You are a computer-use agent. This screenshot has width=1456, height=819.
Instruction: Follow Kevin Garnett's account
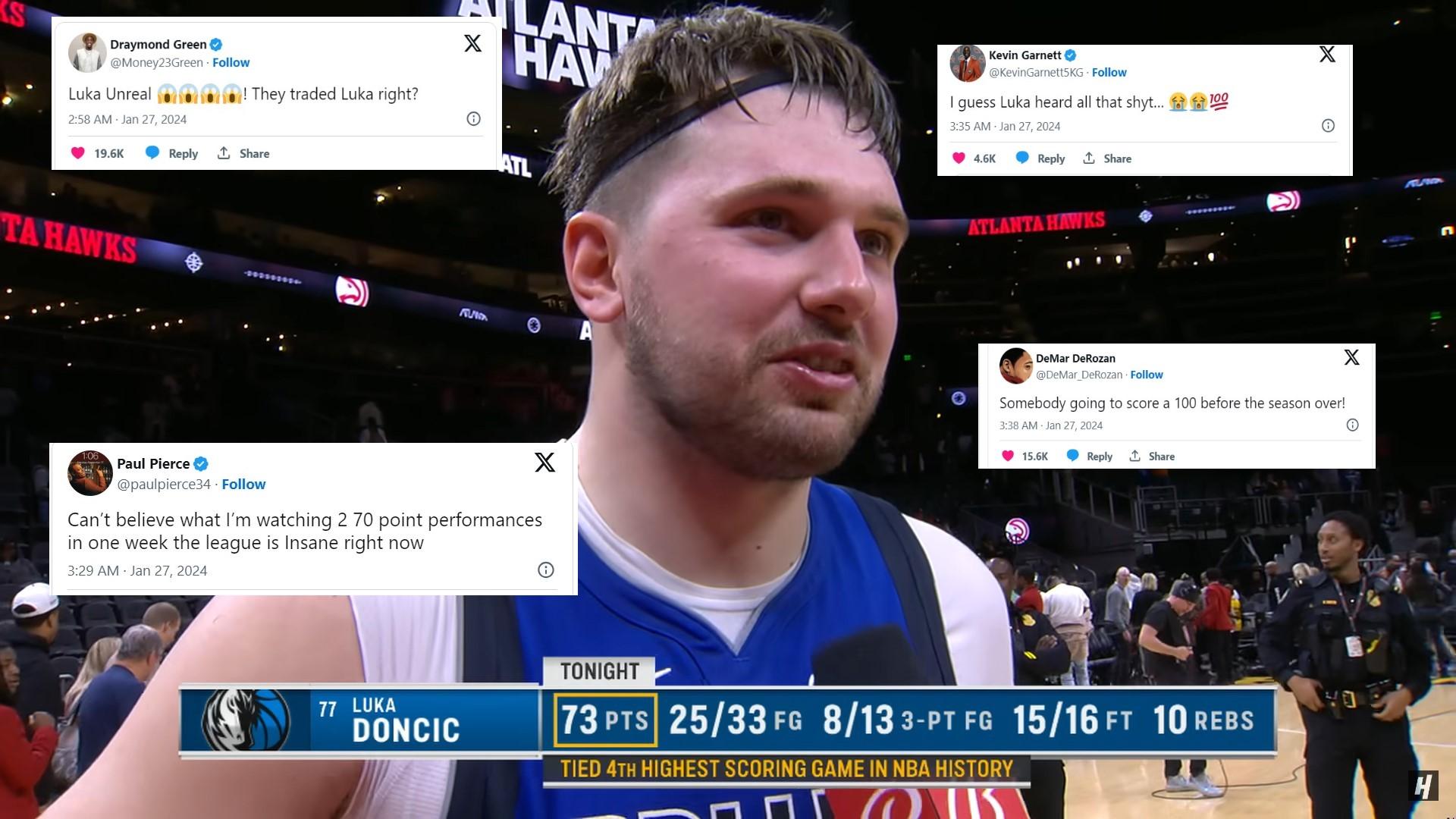1109,72
